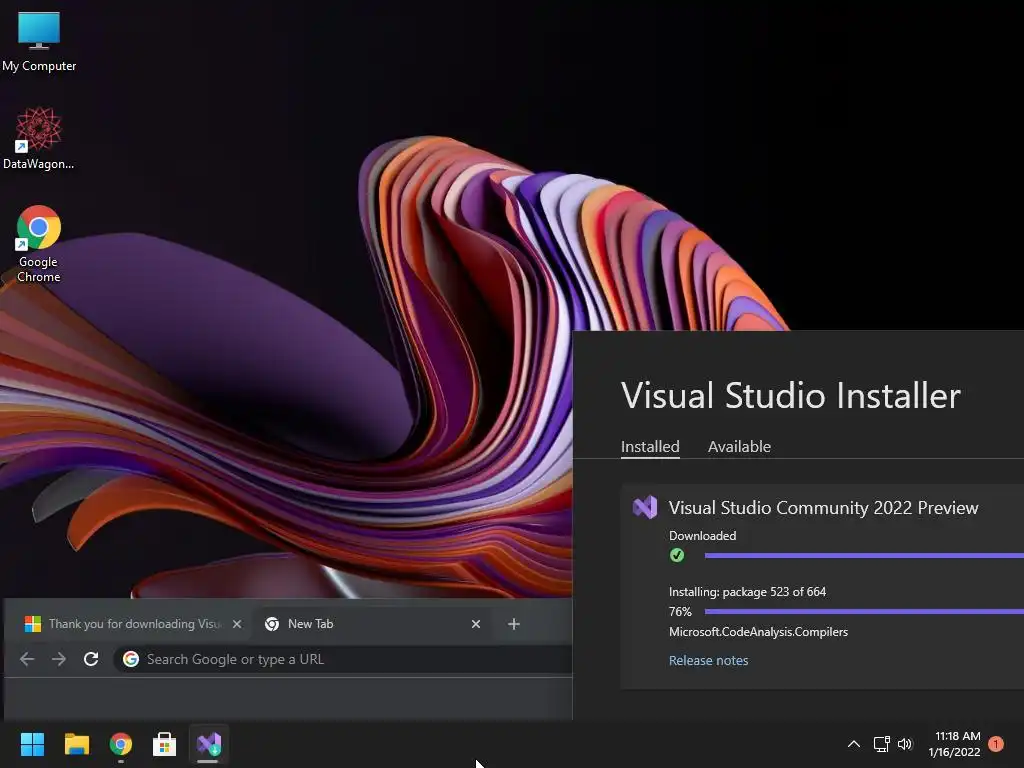The height and width of the screenshot is (768, 1024).
Task: Open a new Chrome tab
Action: (x=514, y=624)
